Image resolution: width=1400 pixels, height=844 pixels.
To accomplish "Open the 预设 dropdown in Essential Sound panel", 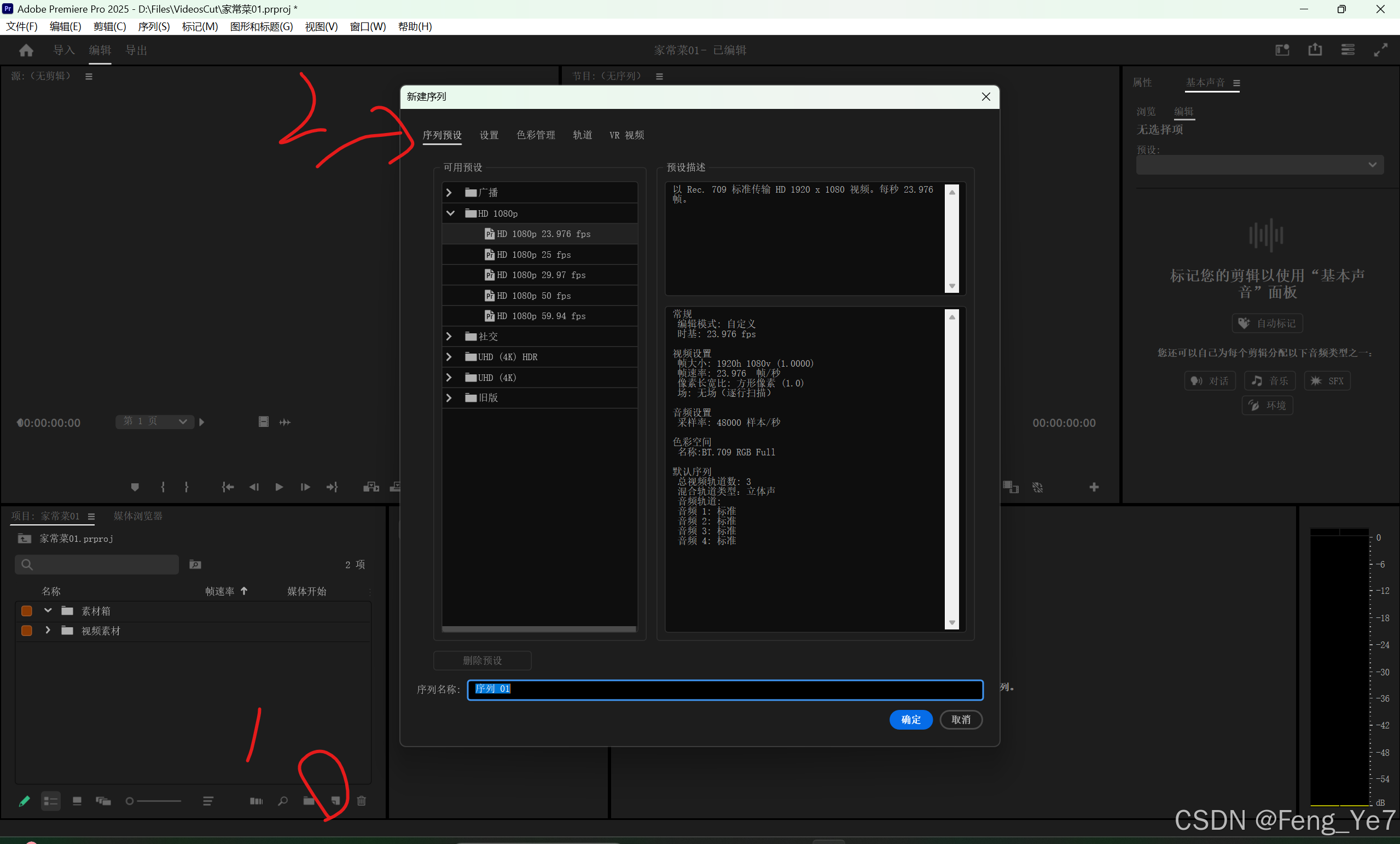I will [1259, 165].
